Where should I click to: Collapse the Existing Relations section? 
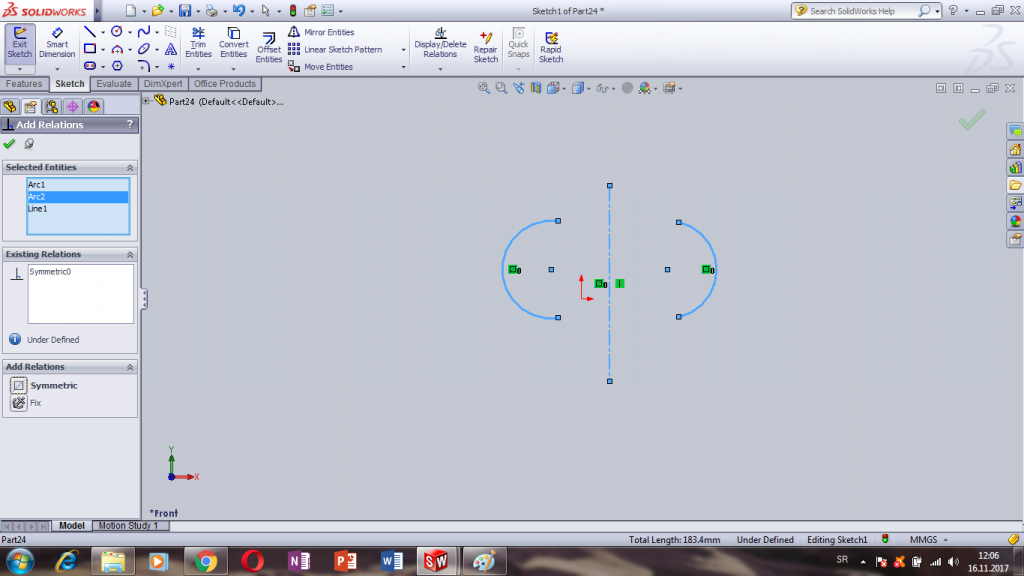130,255
